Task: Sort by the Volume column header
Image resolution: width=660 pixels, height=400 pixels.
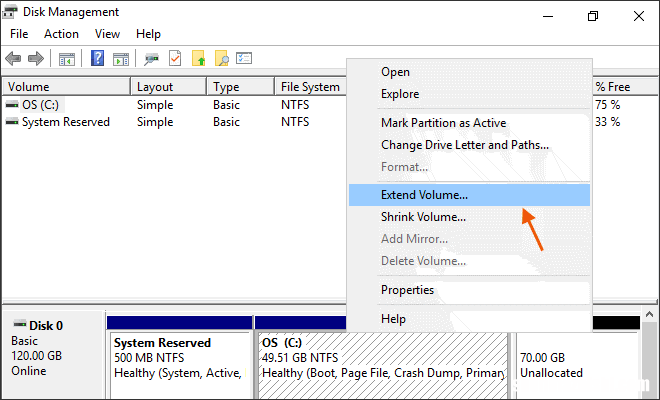Action: pos(67,87)
